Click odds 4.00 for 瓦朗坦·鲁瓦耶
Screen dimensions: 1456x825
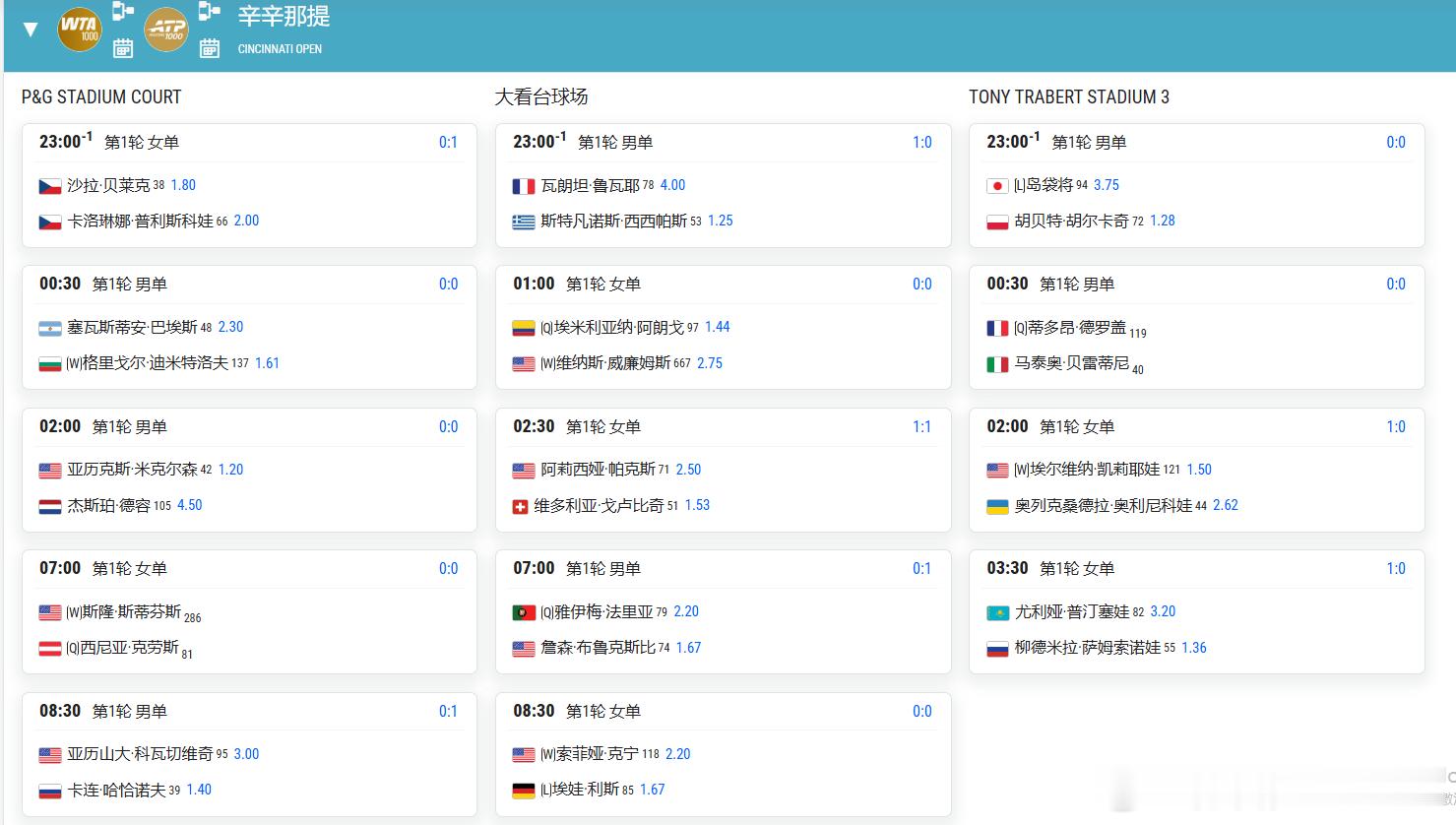(x=672, y=185)
